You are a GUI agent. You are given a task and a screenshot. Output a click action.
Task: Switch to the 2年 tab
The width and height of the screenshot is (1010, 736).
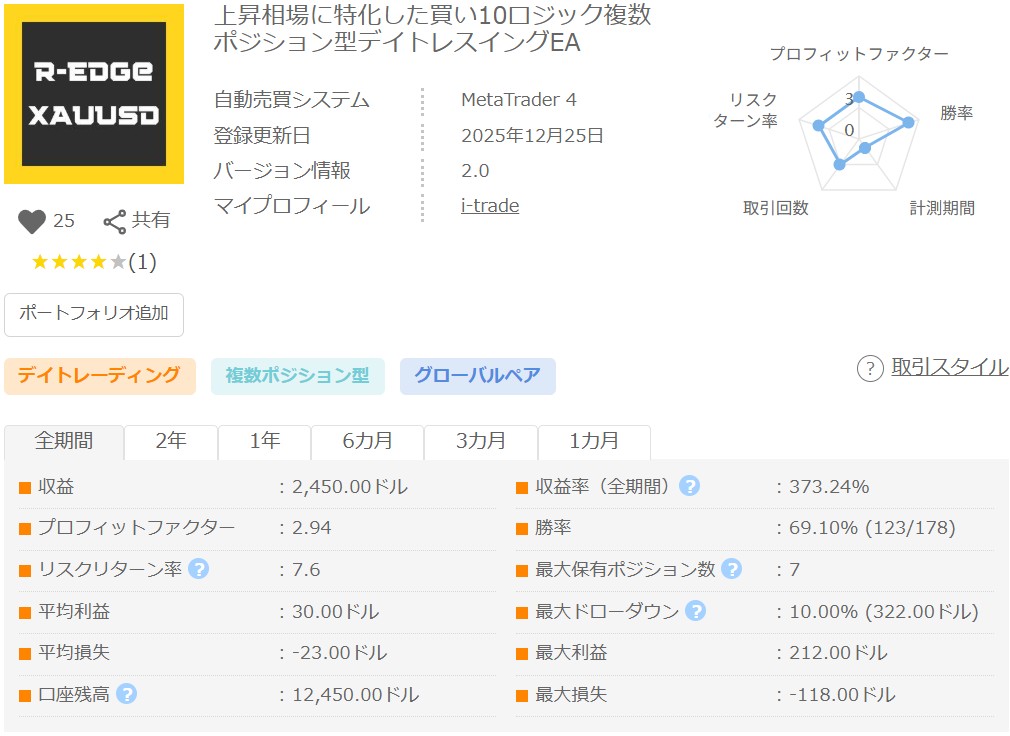[171, 441]
